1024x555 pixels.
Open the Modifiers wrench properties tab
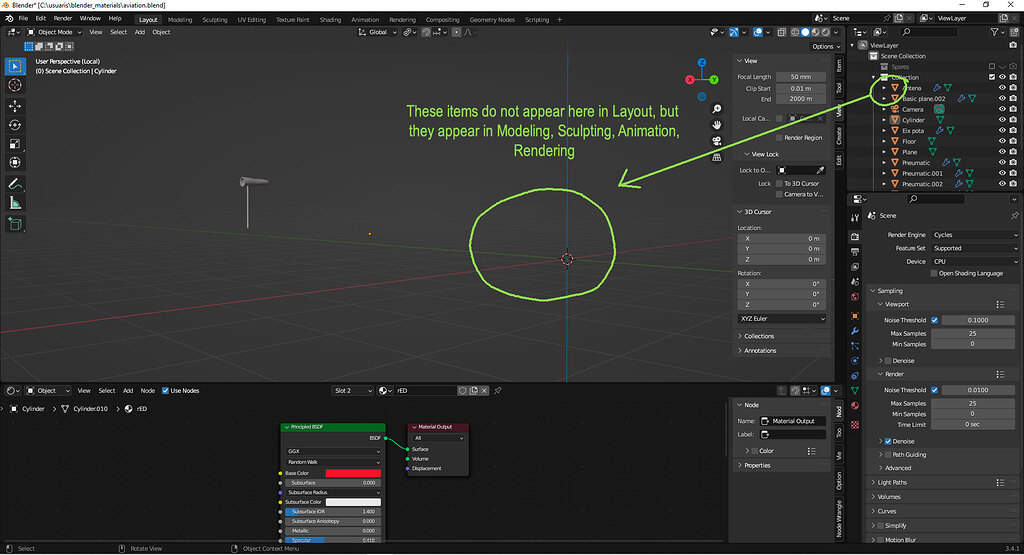click(x=855, y=330)
